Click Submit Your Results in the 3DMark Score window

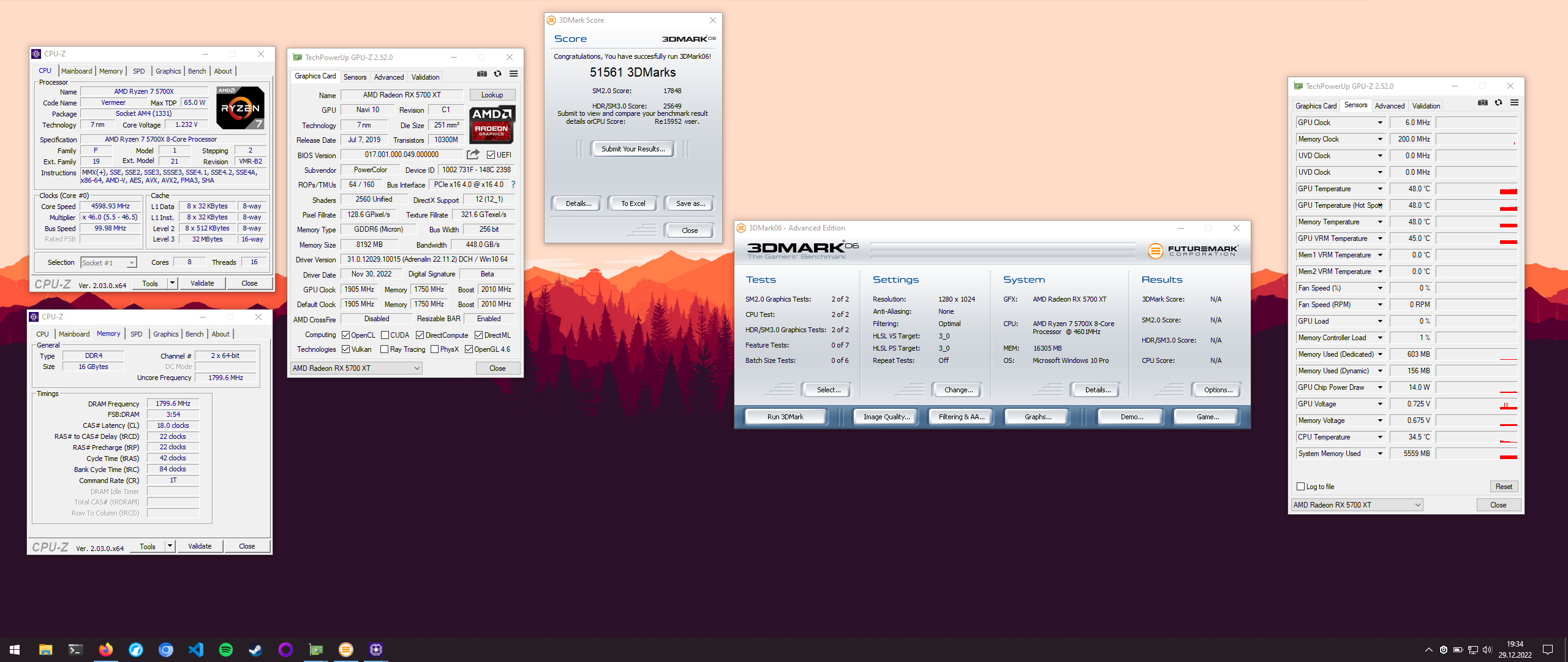coord(633,149)
